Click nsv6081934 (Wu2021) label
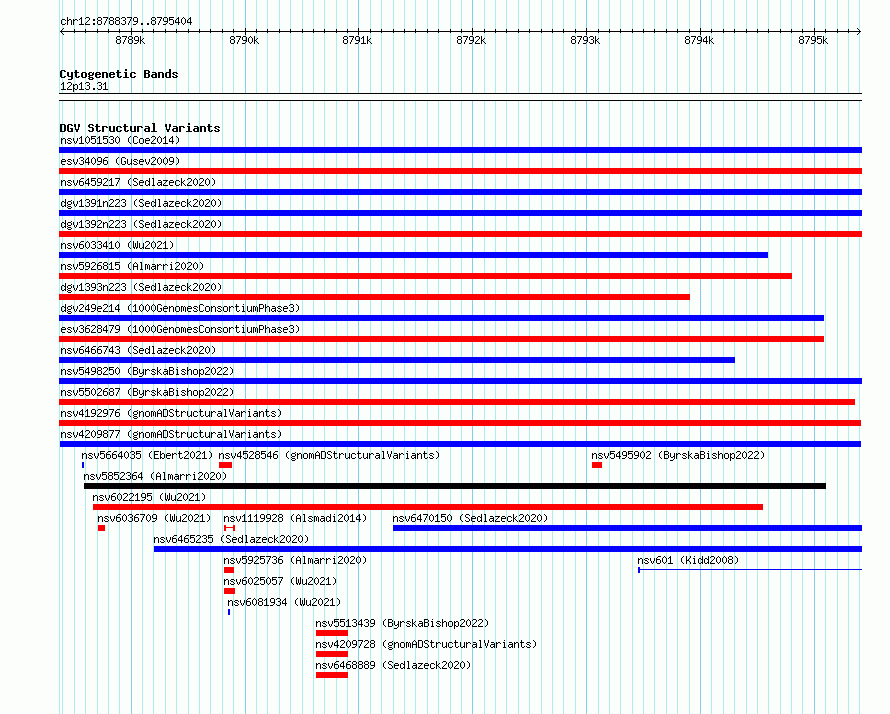890x714 pixels. pos(284,602)
